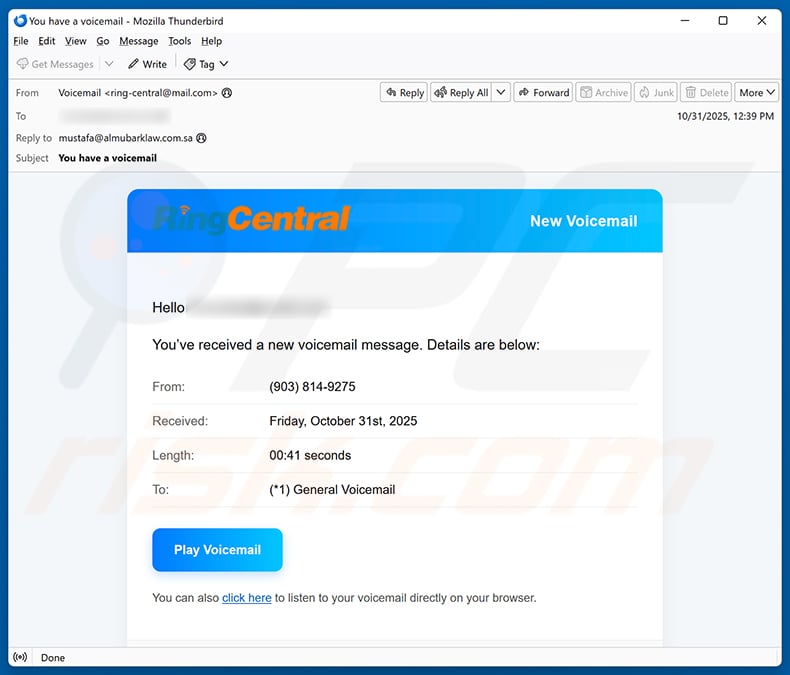This screenshot has width=790, height=675.
Task: Click Reply All button
Action: (461, 93)
